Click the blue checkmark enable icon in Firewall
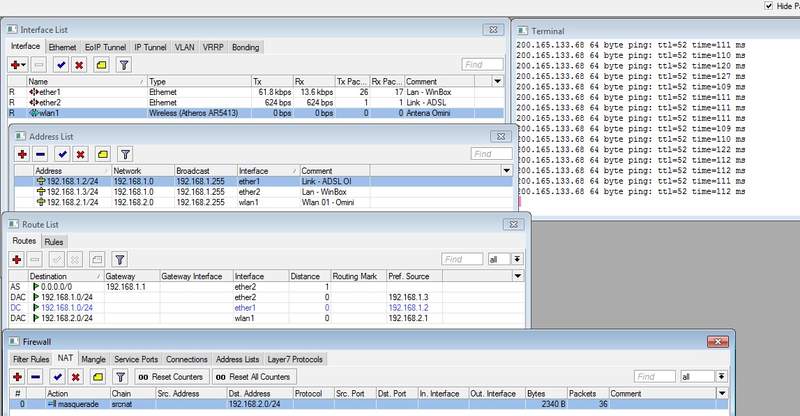The height and width of the screenshot is (416, 800). (57, 377)
